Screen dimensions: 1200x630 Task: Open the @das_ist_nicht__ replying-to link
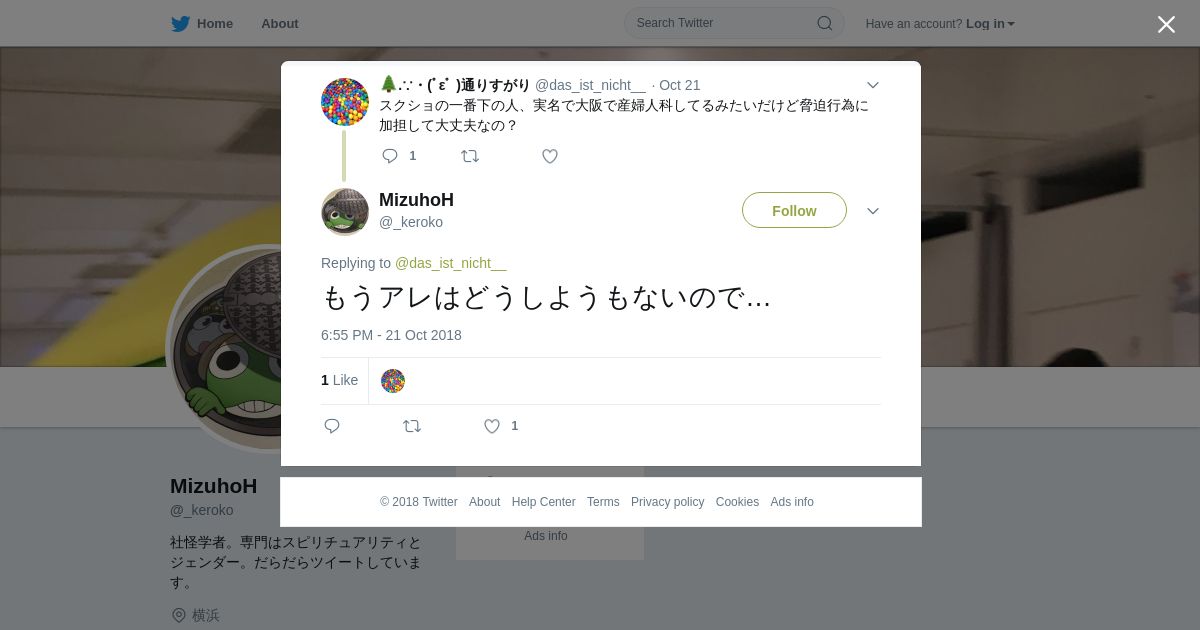click(x=451, y=263)
